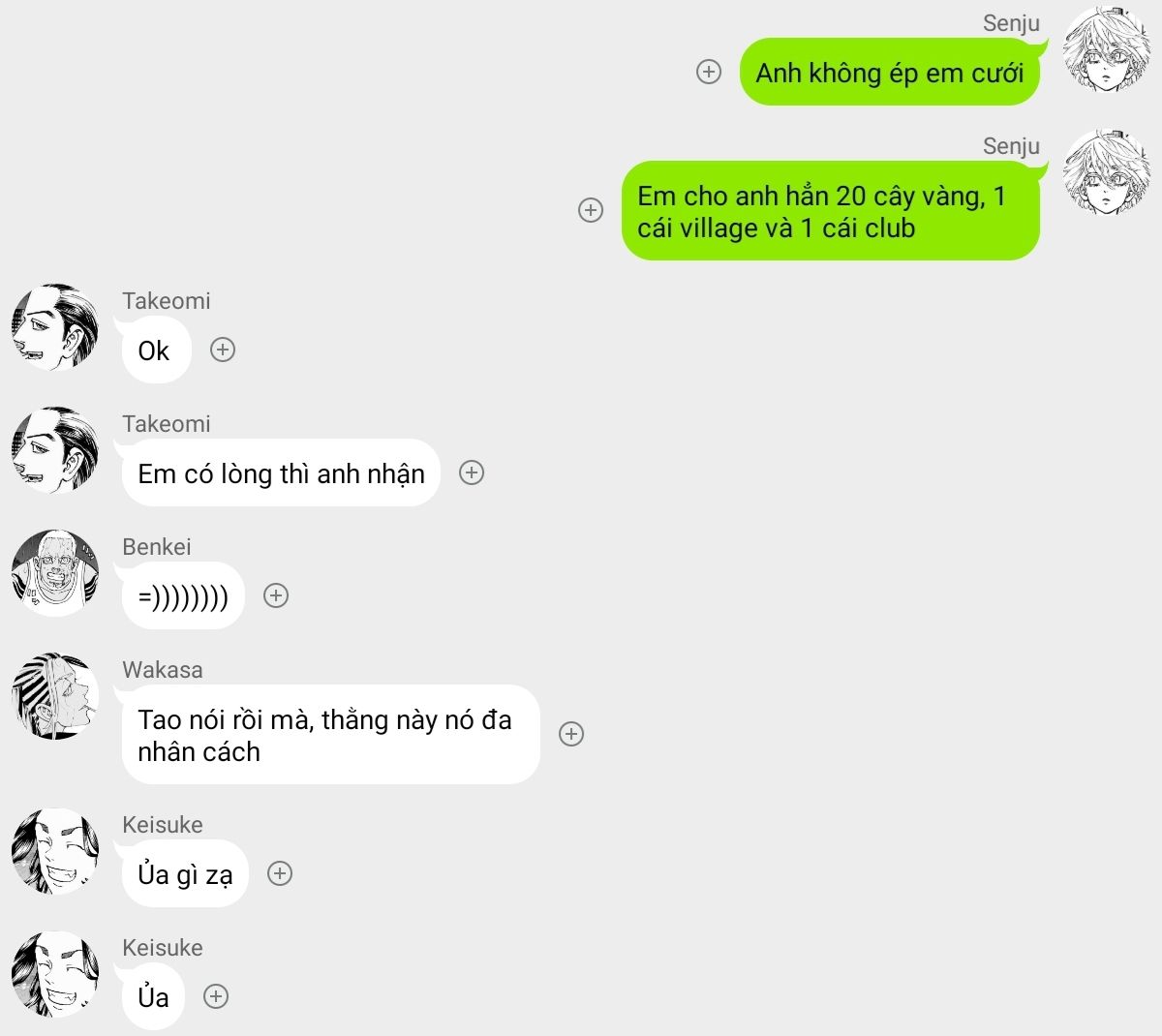
Task: Open Wakasa's profile avatar
Action: tap(55, 695)
